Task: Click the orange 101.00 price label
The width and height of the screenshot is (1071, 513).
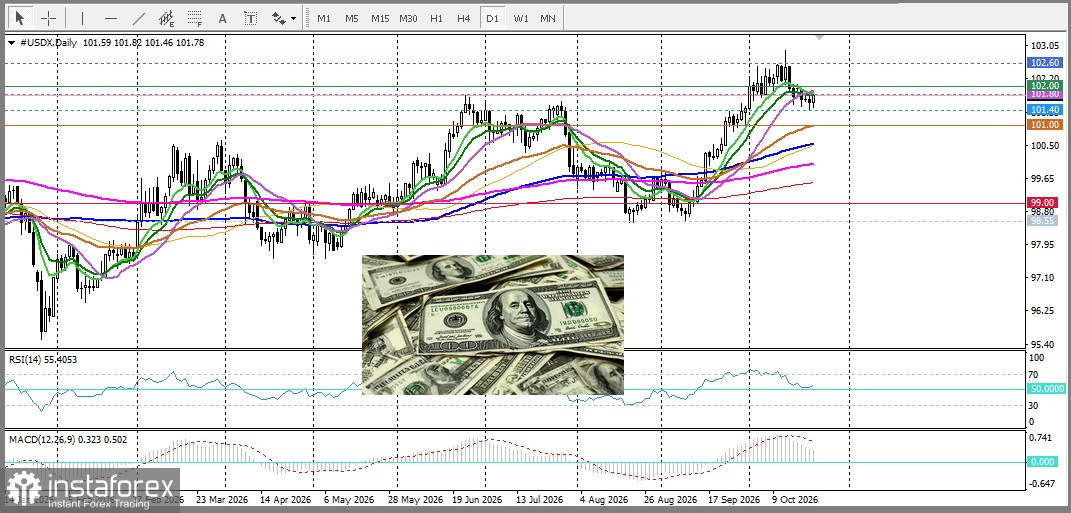Action: point(1044,125)
